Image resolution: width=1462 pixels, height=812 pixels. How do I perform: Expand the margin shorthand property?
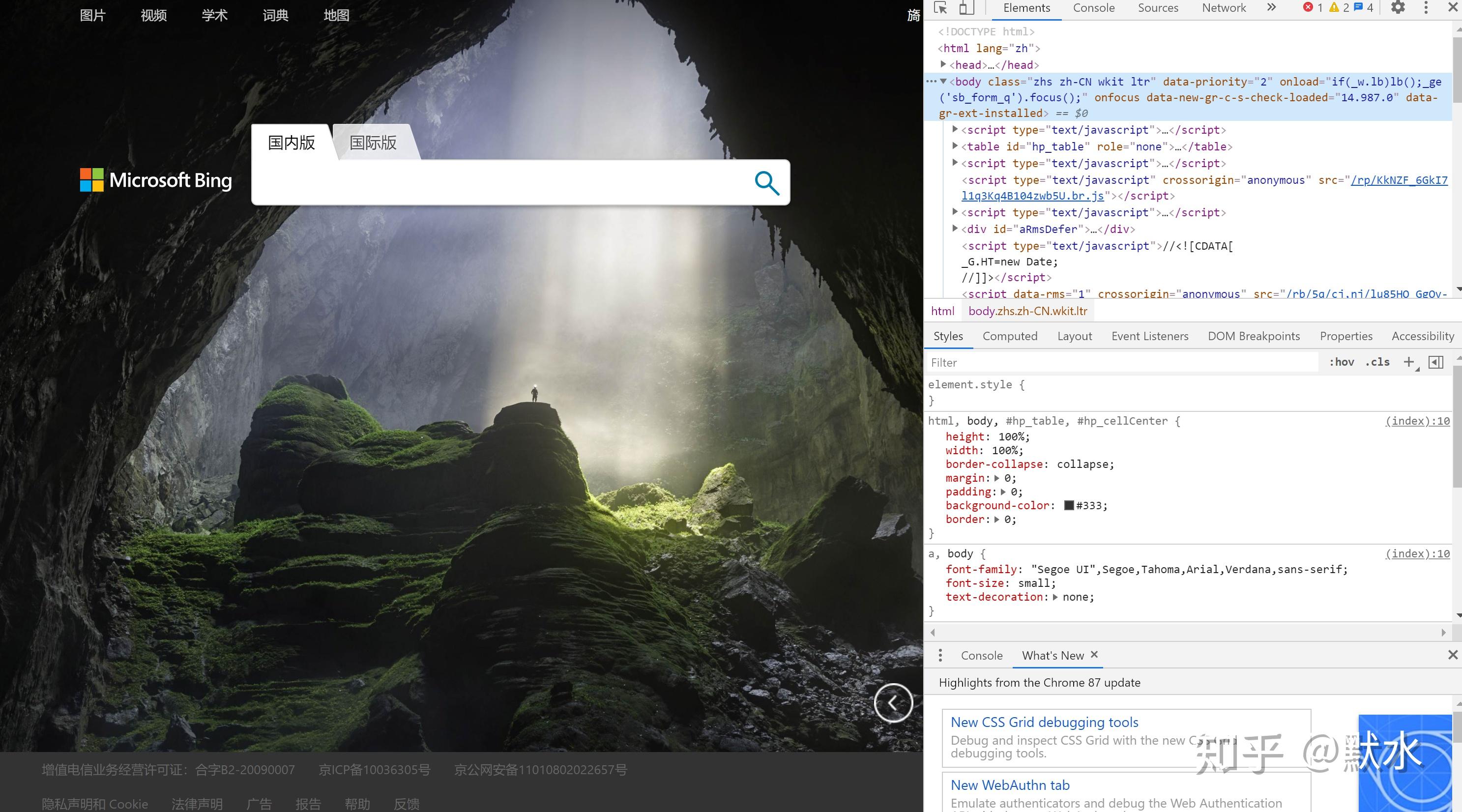[x=996, y=478]
